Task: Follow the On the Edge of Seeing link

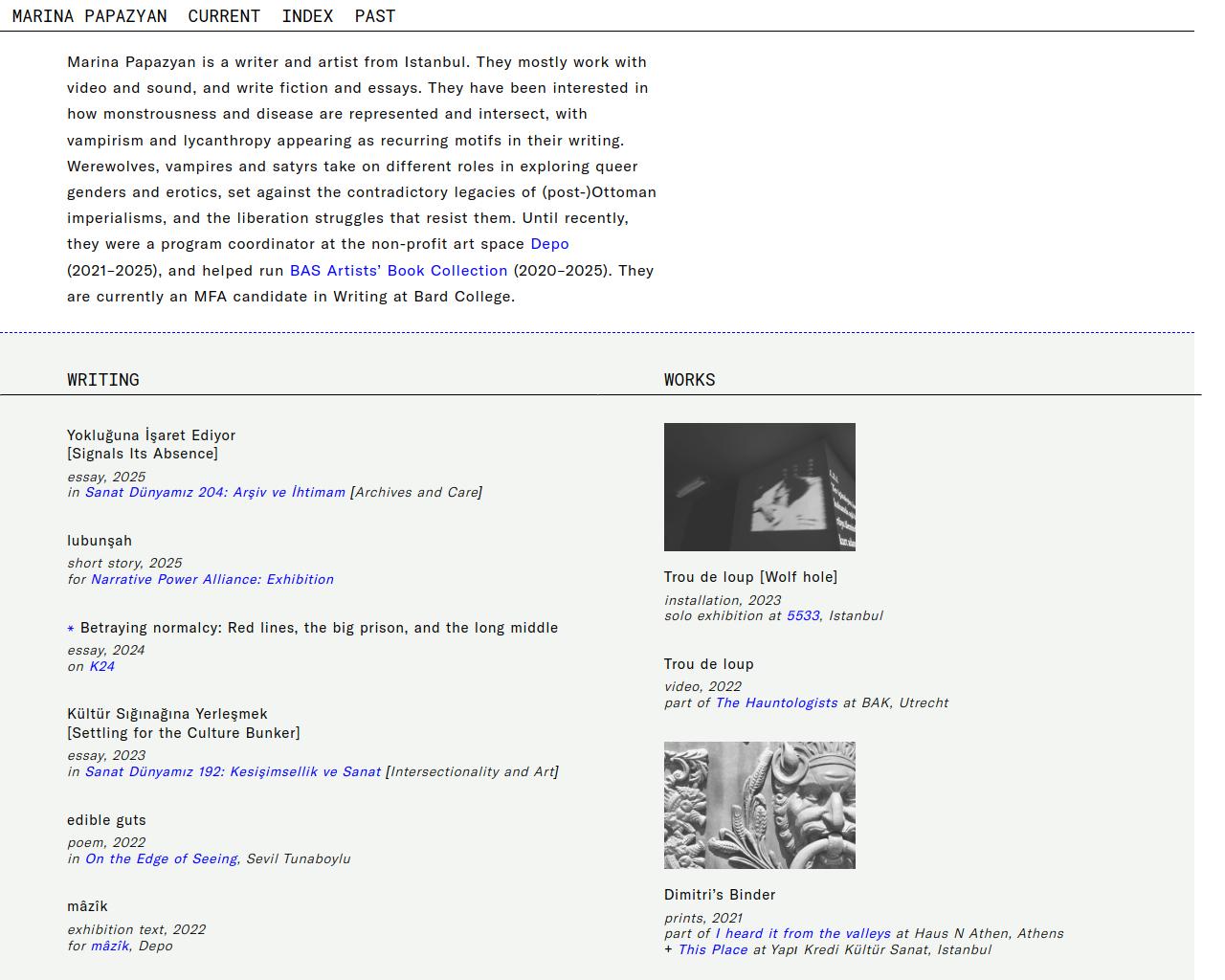Action: tap(161, 859)
